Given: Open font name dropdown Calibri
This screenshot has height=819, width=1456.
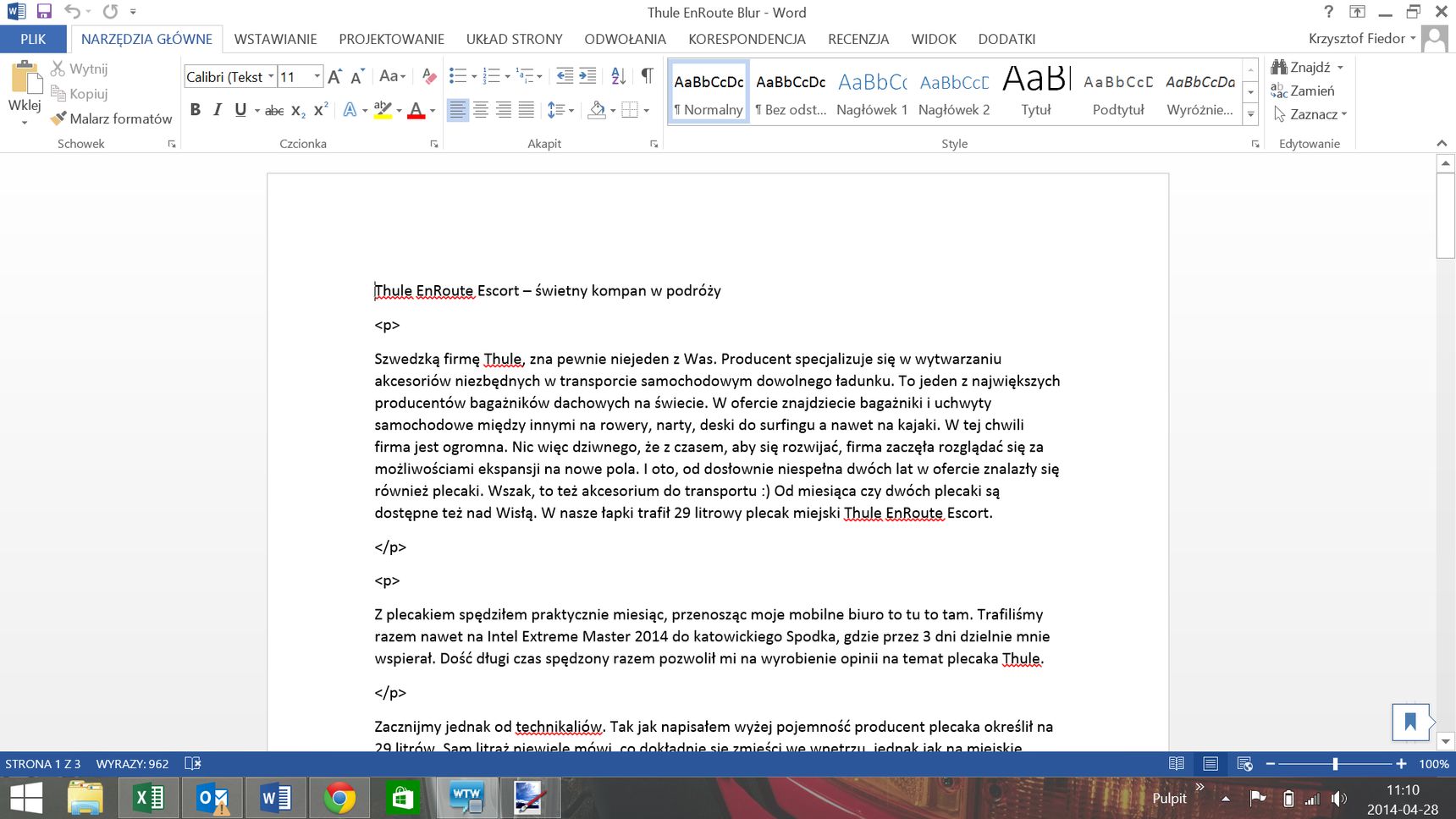Looking at the screenshot, I should click(271, 77).
